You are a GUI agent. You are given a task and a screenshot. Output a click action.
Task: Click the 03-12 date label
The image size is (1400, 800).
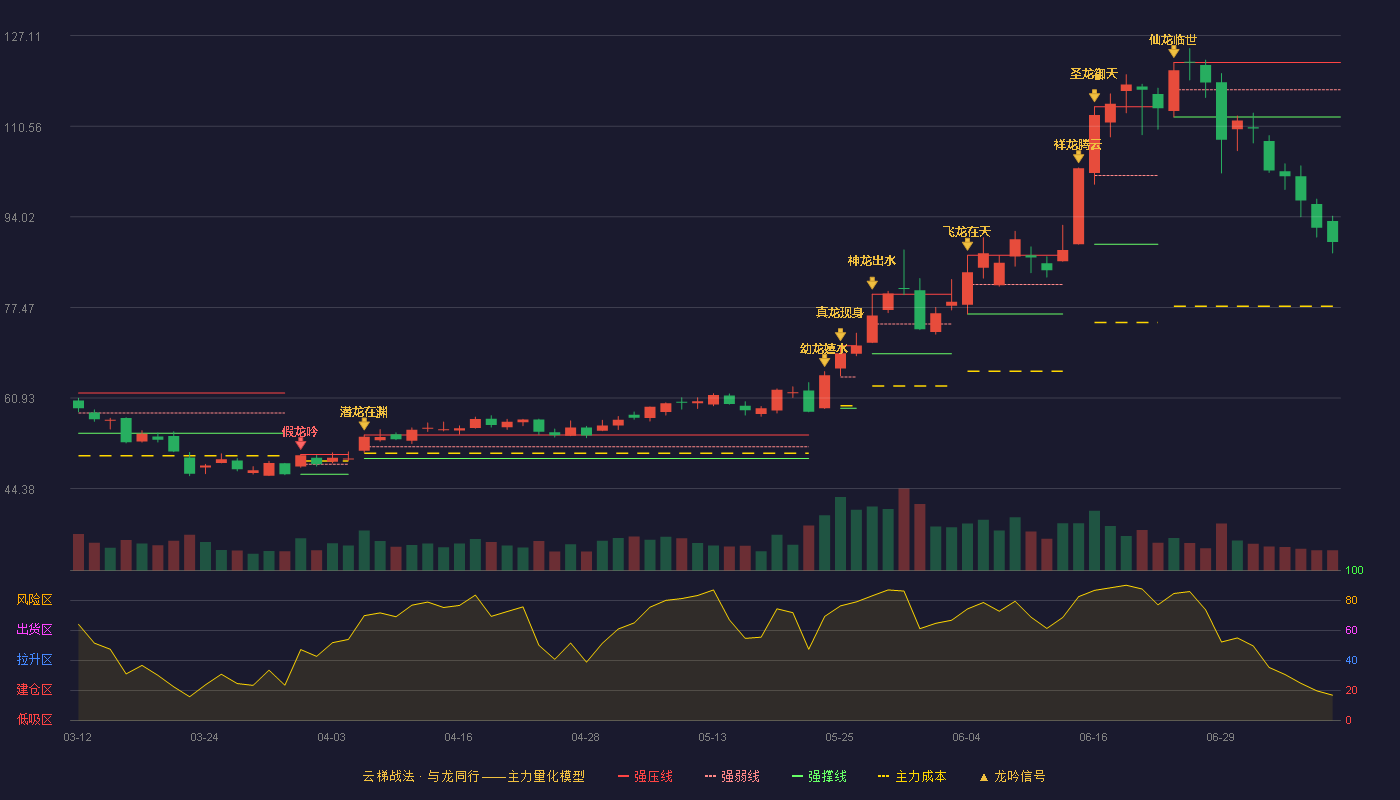(x=78, y=737)
